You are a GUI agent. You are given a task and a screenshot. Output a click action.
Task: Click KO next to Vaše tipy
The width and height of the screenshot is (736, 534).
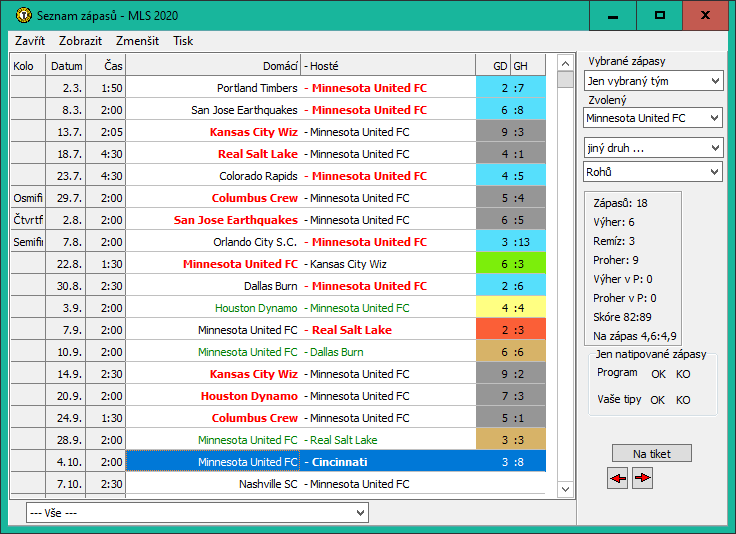click(x=683, y=400)
